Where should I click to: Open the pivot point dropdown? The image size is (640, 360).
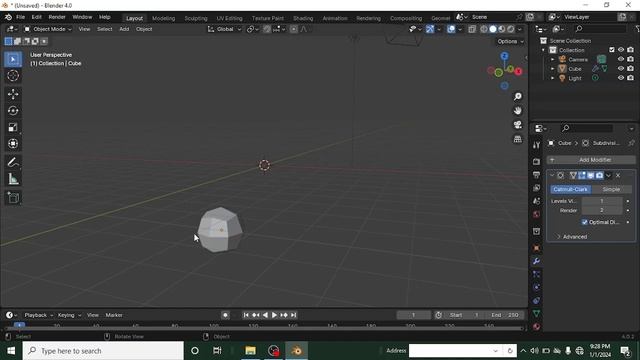pos(253,29)
